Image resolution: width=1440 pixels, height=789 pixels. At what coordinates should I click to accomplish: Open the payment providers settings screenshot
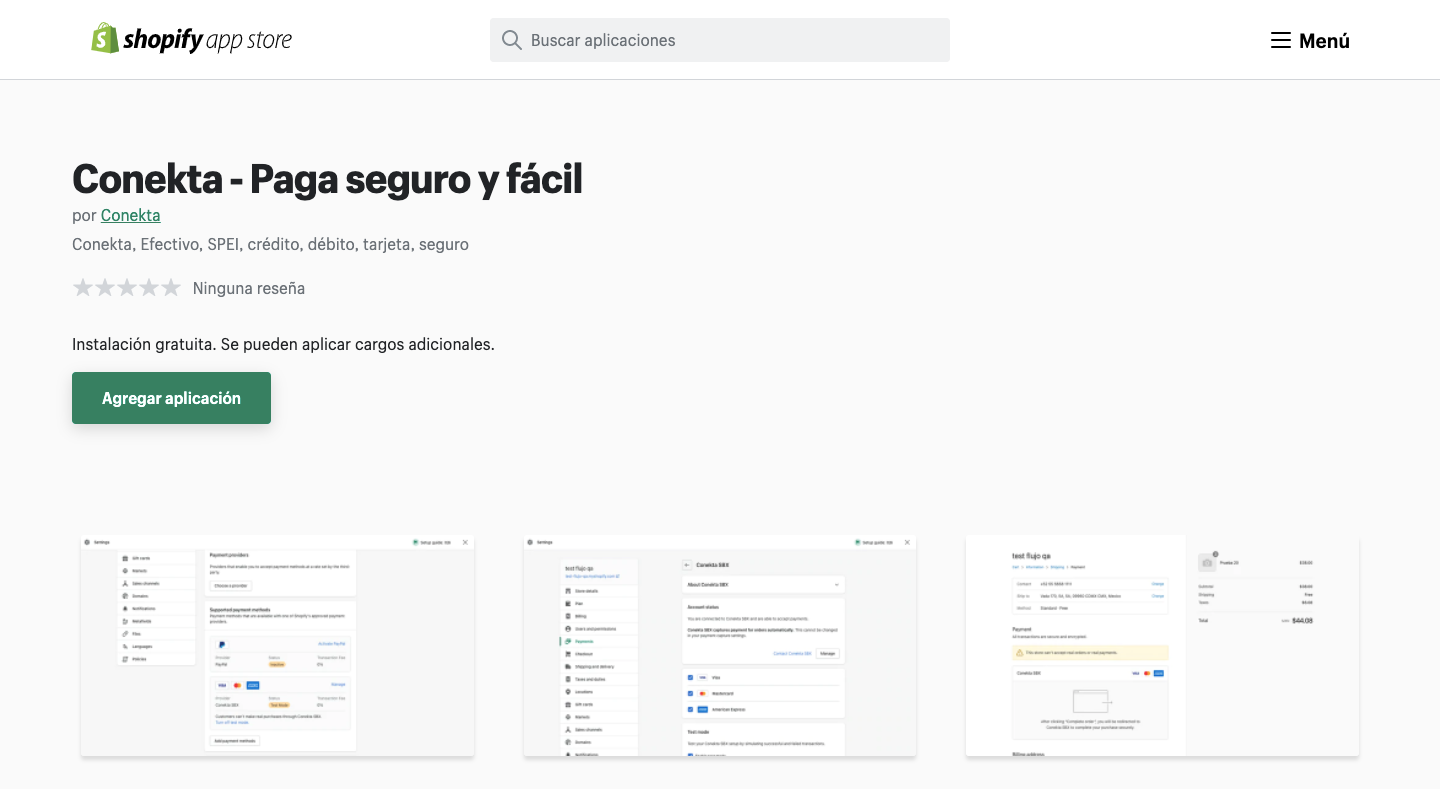tap(278, 646)
